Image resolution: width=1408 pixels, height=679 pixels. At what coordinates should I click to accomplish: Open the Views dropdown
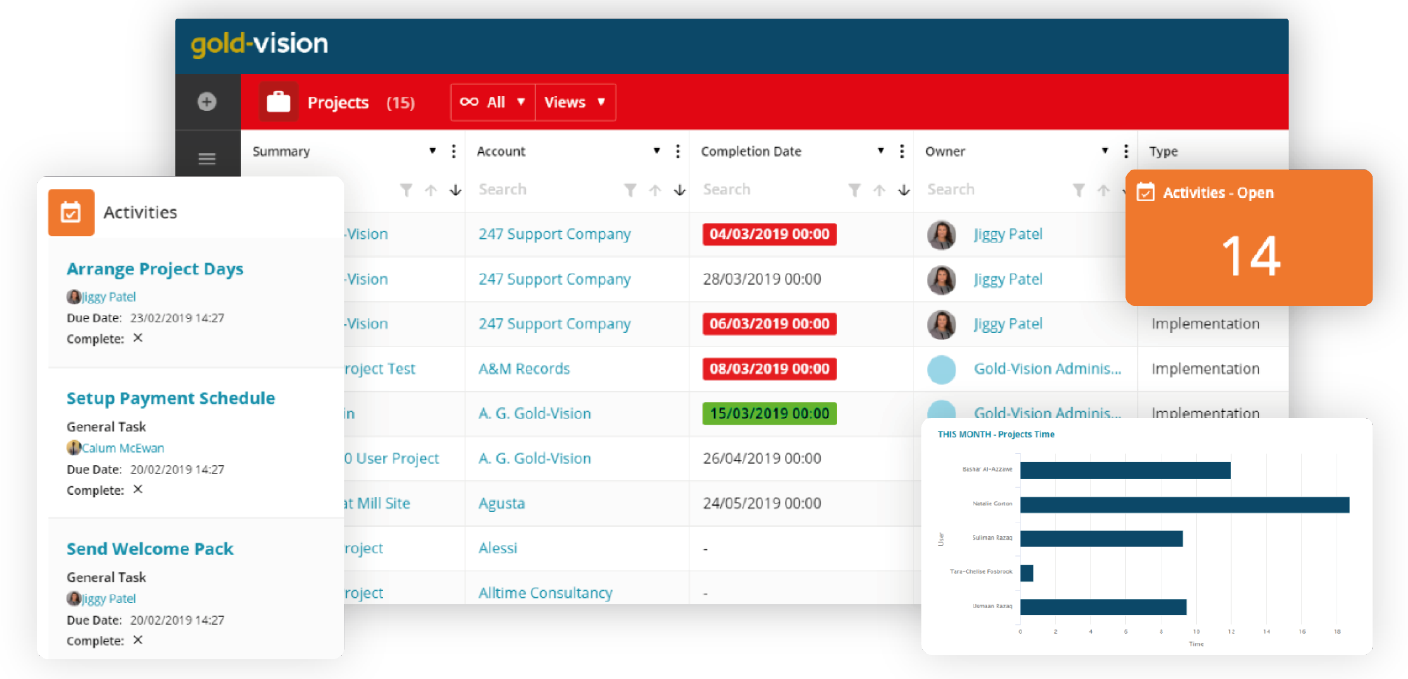tap(575, 102)
